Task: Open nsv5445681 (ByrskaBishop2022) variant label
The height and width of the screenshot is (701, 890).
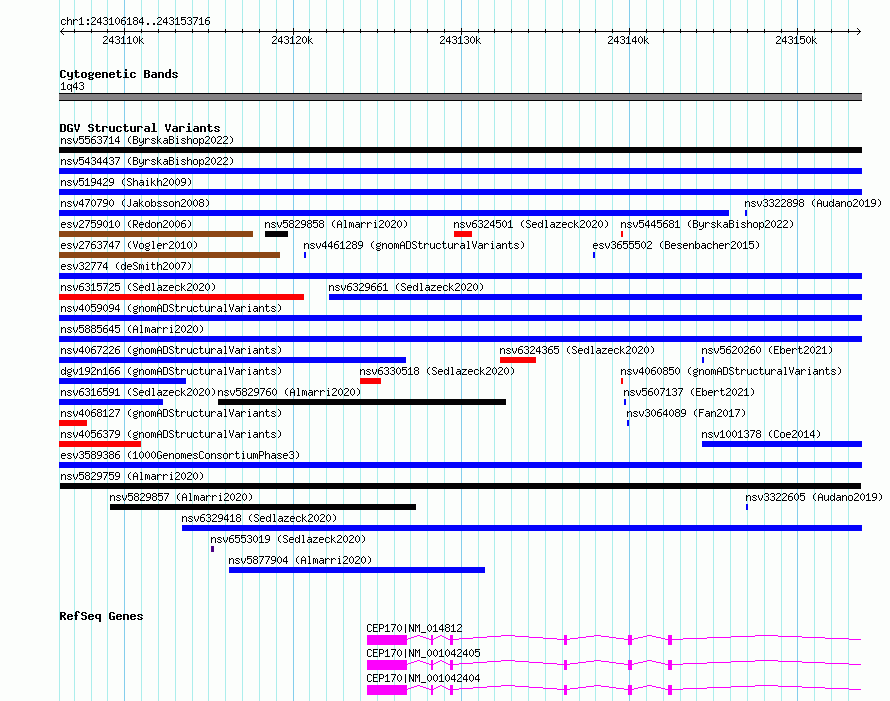Action: (707, 224)
